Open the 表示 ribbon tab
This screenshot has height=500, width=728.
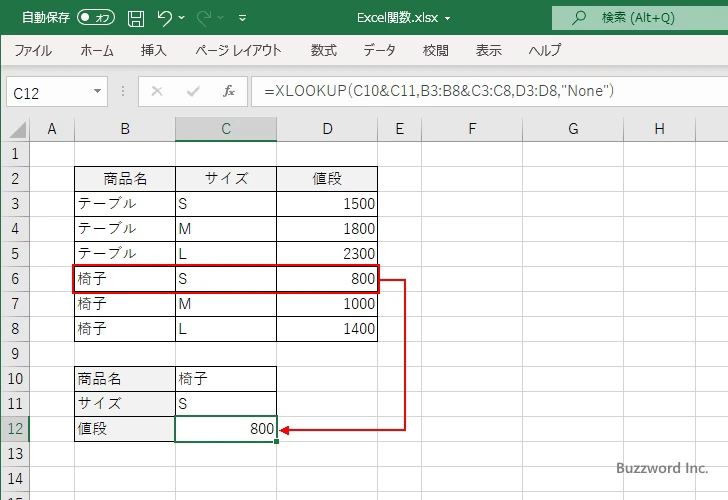[x=488, y=50]
